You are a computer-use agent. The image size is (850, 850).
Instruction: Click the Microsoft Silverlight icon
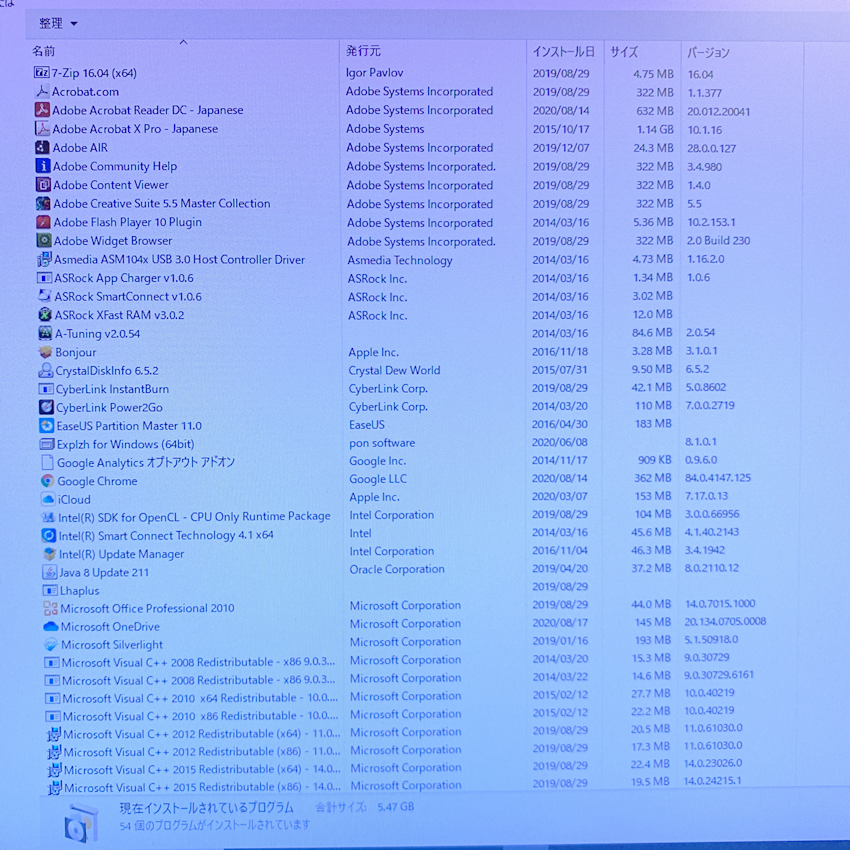[x=51, y=645]
